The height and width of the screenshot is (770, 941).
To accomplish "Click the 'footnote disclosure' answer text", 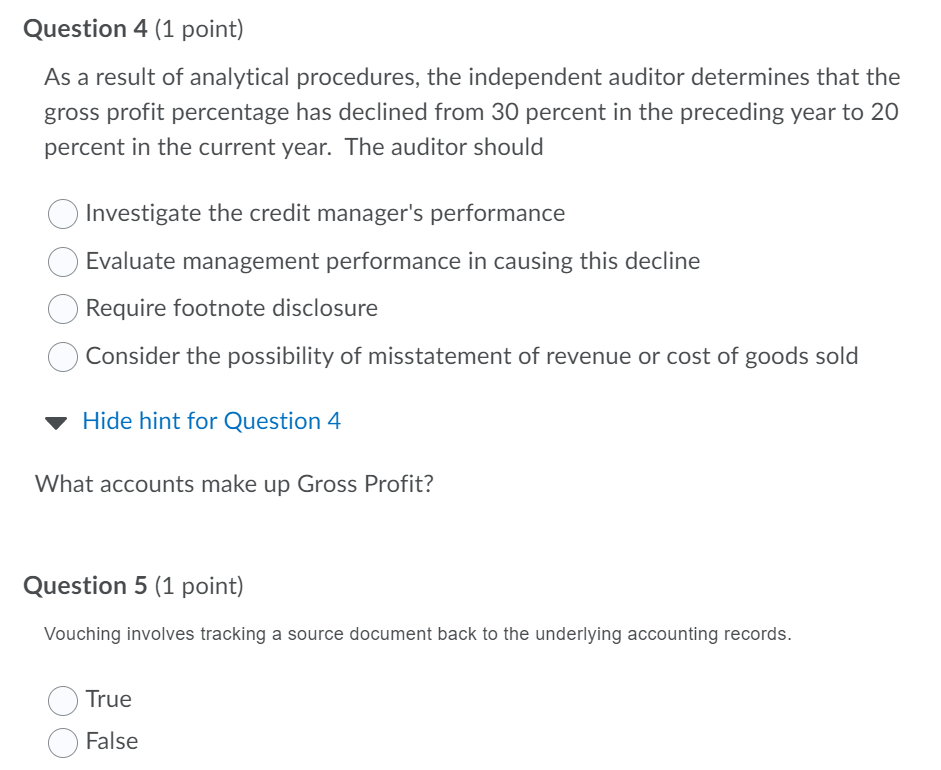I will tap(231, 309).
